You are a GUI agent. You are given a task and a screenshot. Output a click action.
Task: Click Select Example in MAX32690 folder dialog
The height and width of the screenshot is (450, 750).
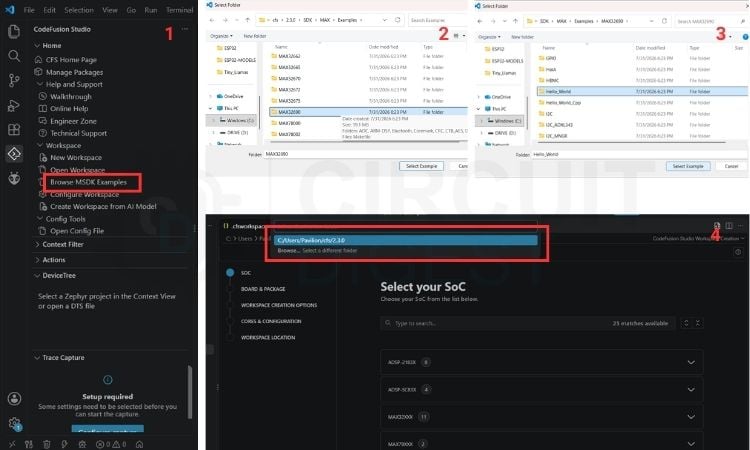[x=688, y=166]
